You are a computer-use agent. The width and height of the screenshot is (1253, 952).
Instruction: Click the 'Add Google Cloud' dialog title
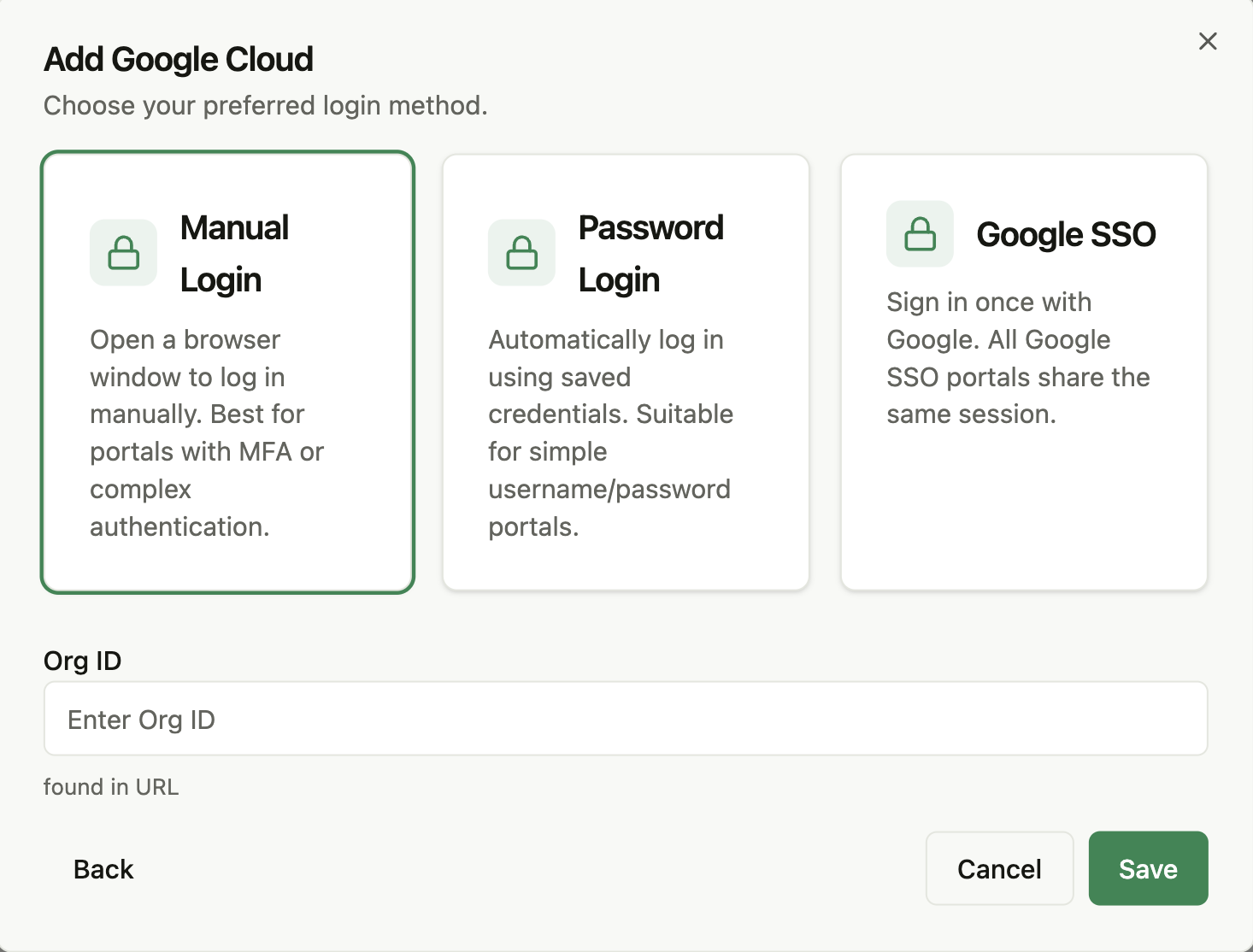pyautogui.click(x=179, y=60)
